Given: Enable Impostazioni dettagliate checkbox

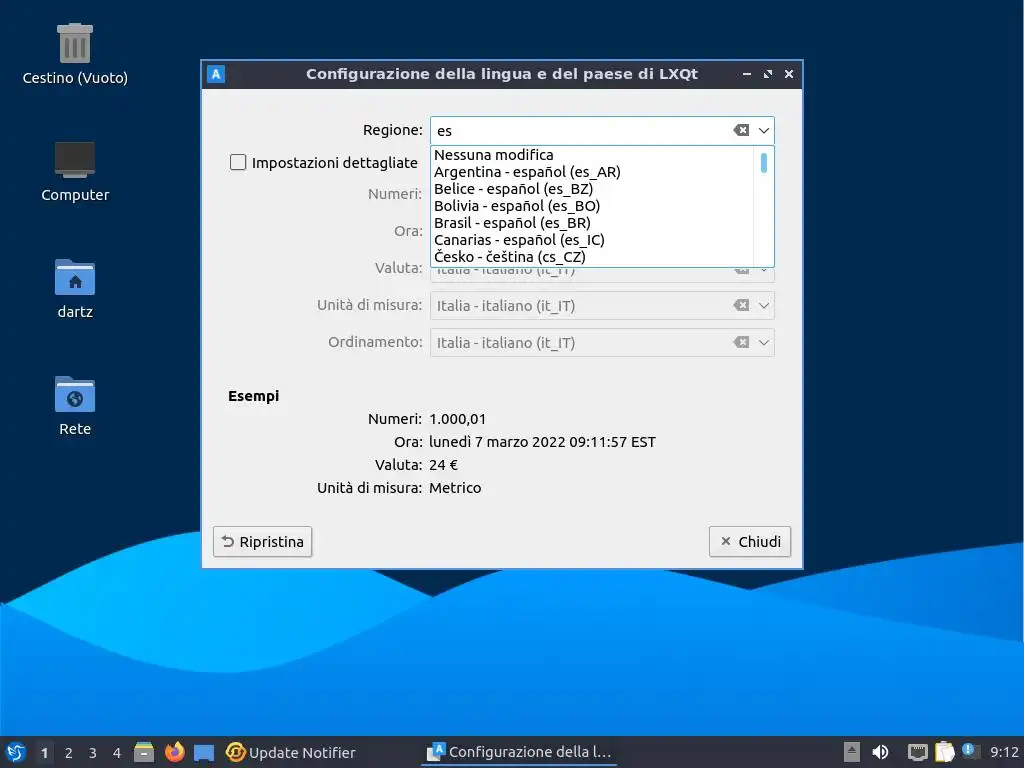Looking at the screenshot, I should tap(238, 162).
